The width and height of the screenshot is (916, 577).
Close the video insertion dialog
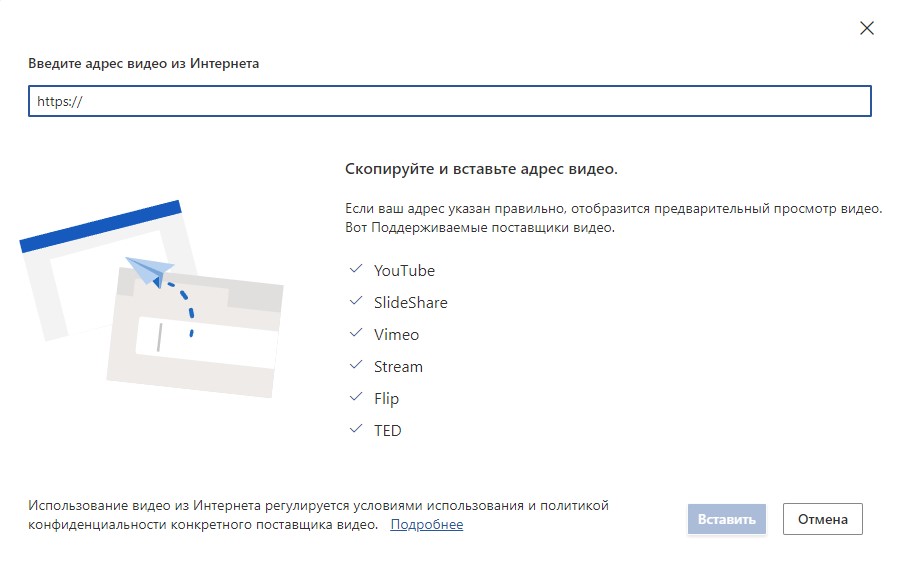[867, 29]
